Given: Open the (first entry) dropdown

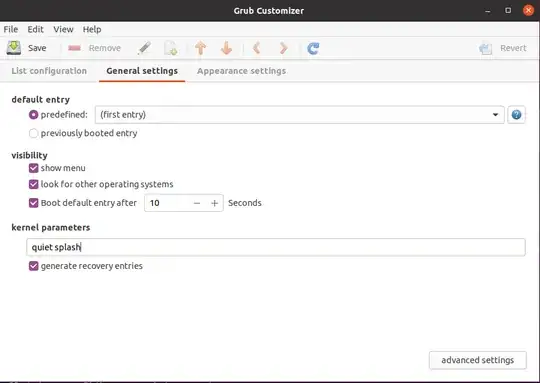Looking at the screenshot, I should pyautogui.click(x=300, y=115).
